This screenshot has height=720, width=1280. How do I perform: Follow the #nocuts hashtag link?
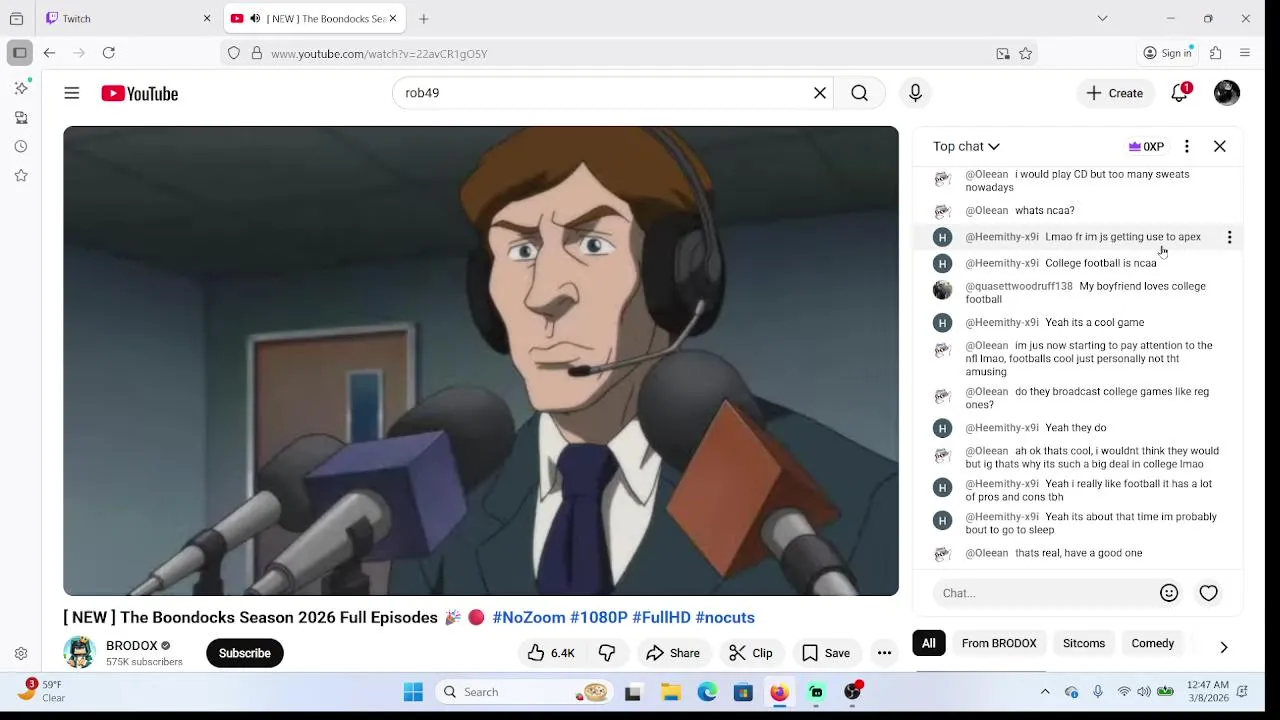pyautogui.click(x=725, y=617)
